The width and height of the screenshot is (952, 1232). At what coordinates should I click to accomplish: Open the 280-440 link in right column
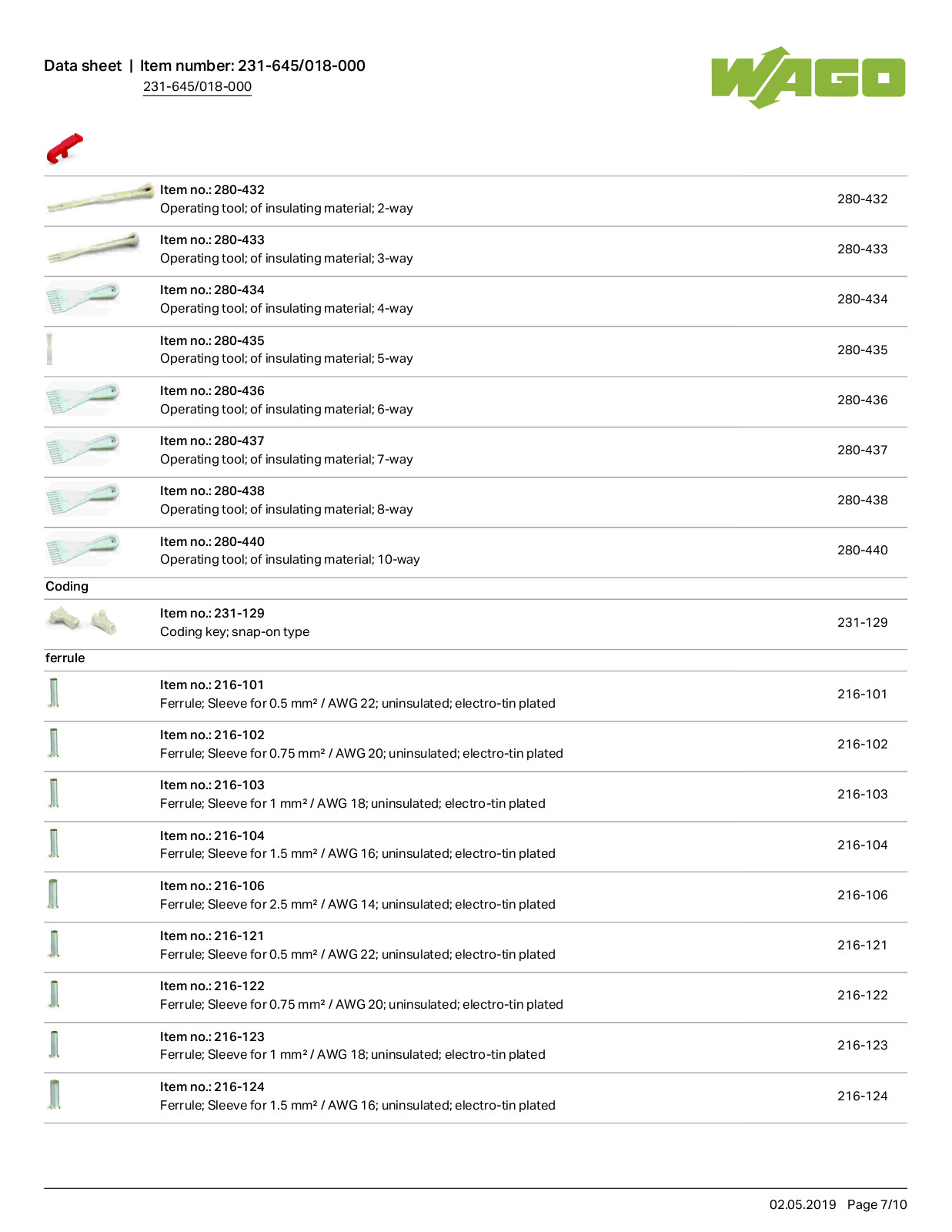[x=862, y=551]
